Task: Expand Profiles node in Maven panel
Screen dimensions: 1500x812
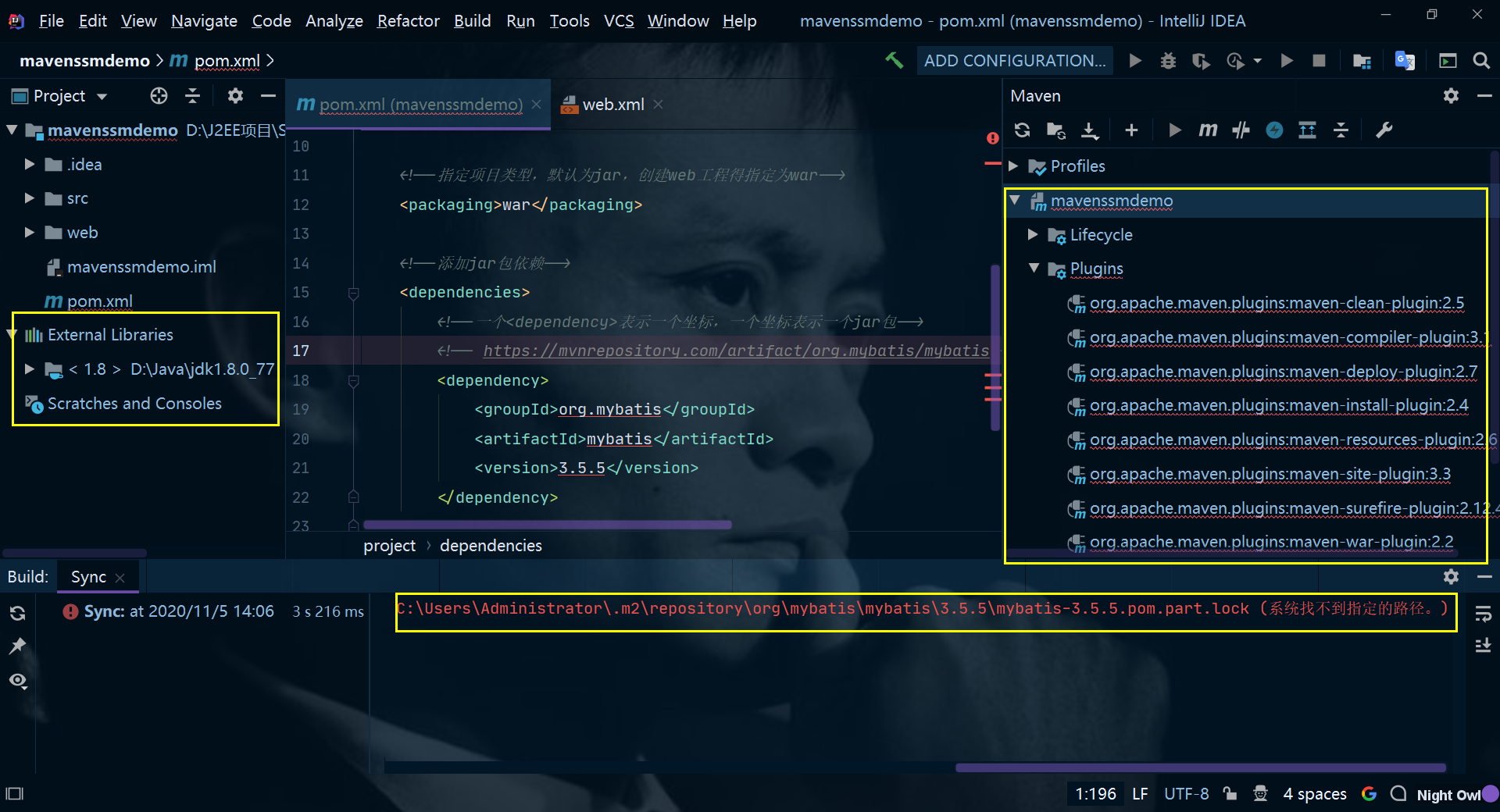Action: (x=1013, y=166)
